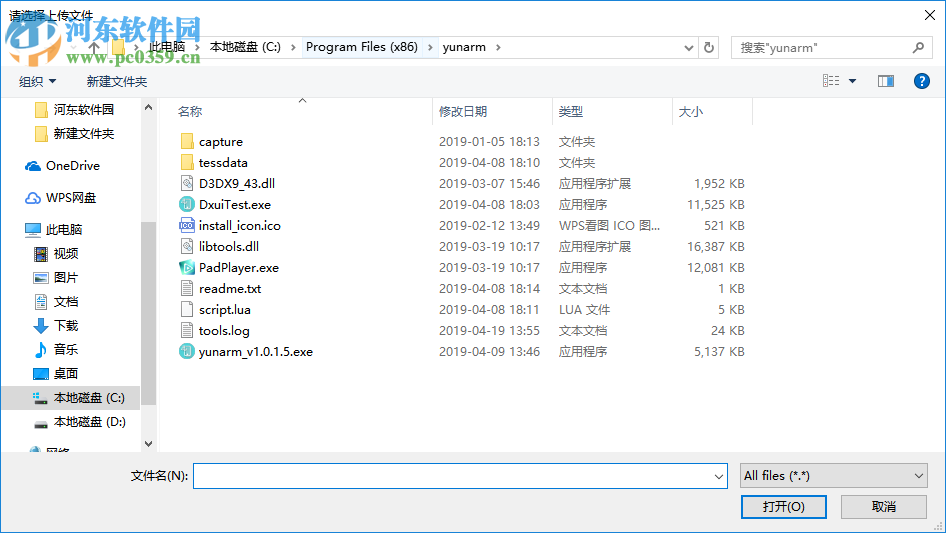Select DxuiTest.exe application icon

coord(187,205)
